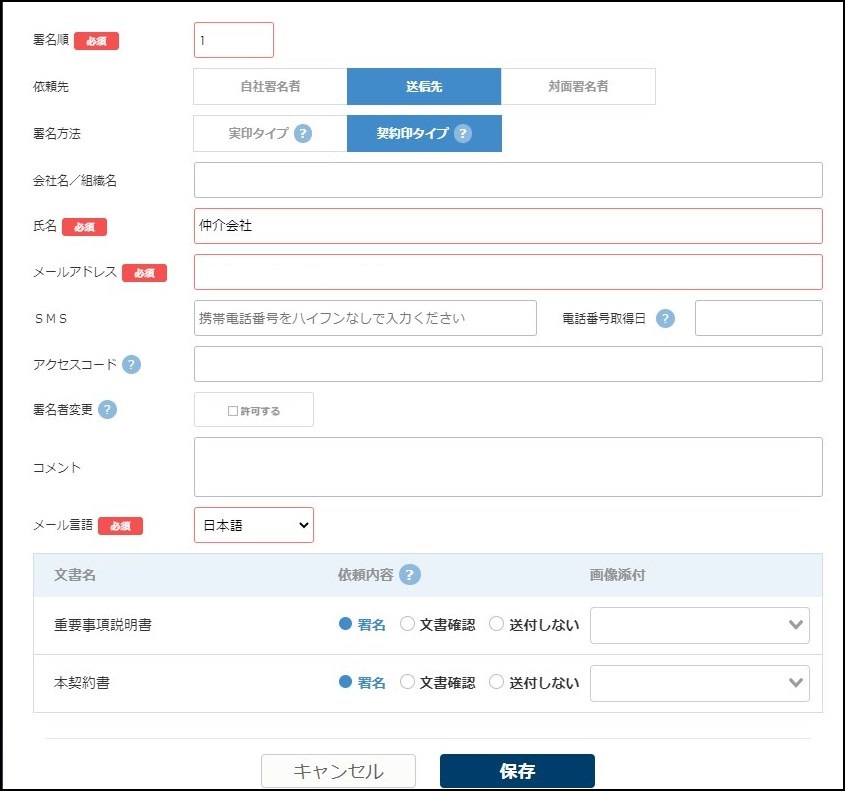Image resolution: width=845 pixels, height=791 pixels.
Task: Click help icon next to 依頼内容
Action: pyautogui.click(x=409, y=575)
